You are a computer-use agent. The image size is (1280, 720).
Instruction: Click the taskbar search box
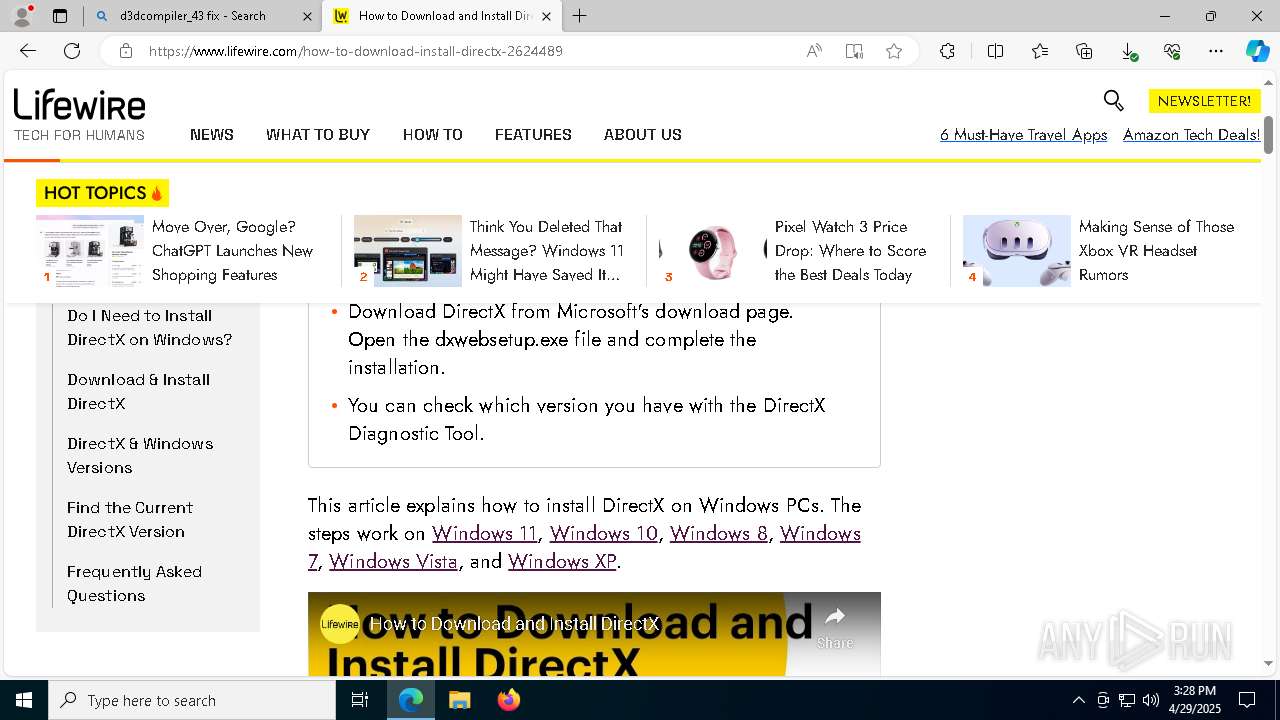(192, 700)
